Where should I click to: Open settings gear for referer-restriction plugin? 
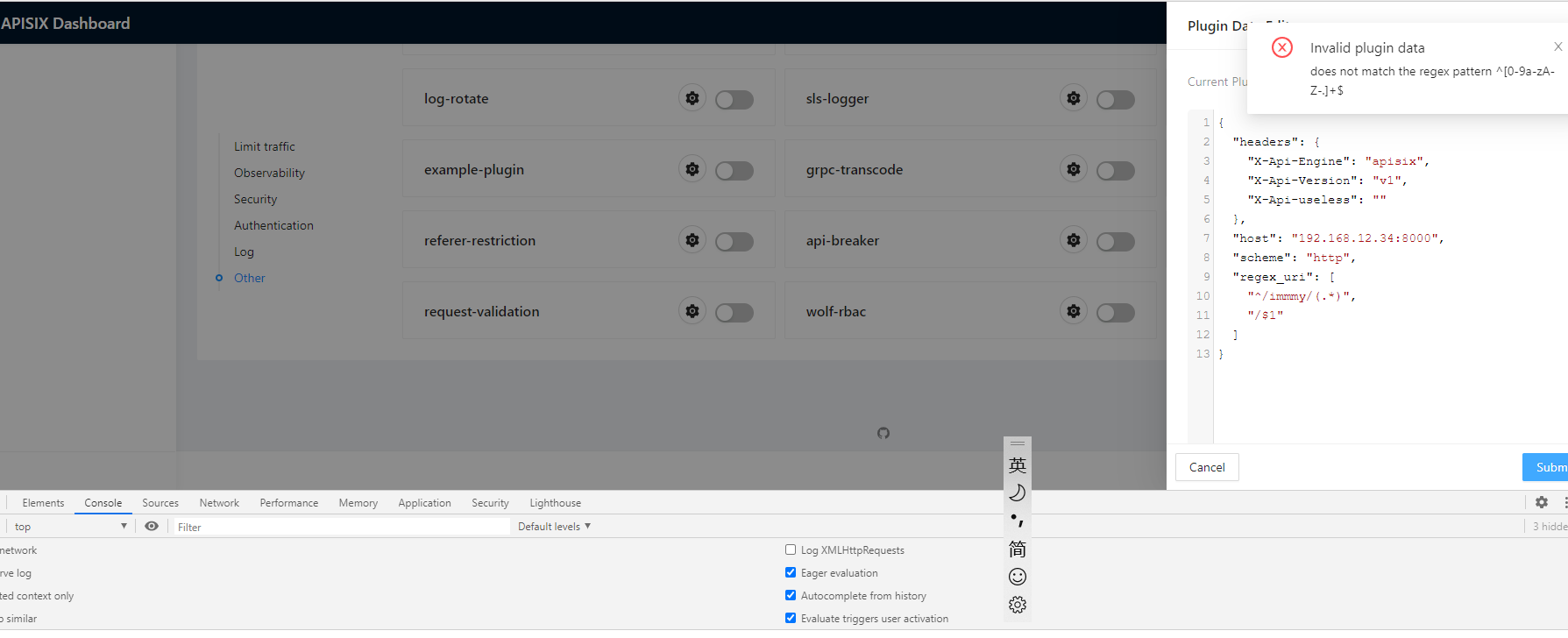click(692, 240)
